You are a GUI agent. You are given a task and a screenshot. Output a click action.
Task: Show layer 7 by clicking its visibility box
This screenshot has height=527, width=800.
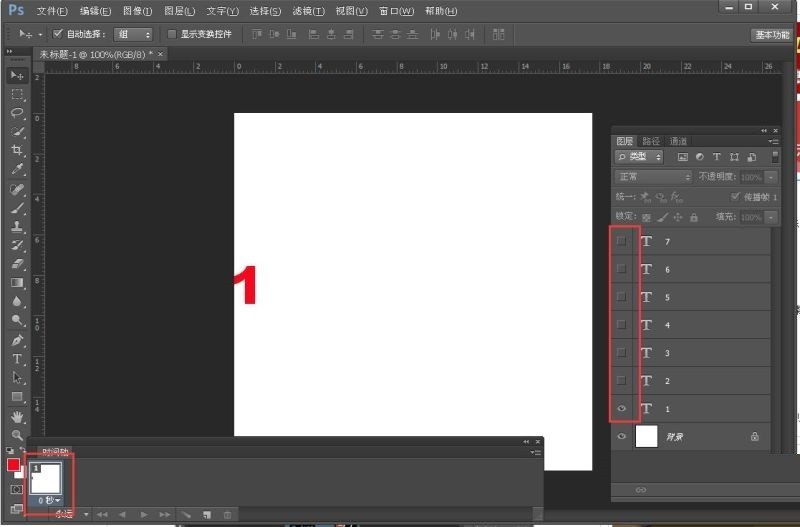(622, 241)
